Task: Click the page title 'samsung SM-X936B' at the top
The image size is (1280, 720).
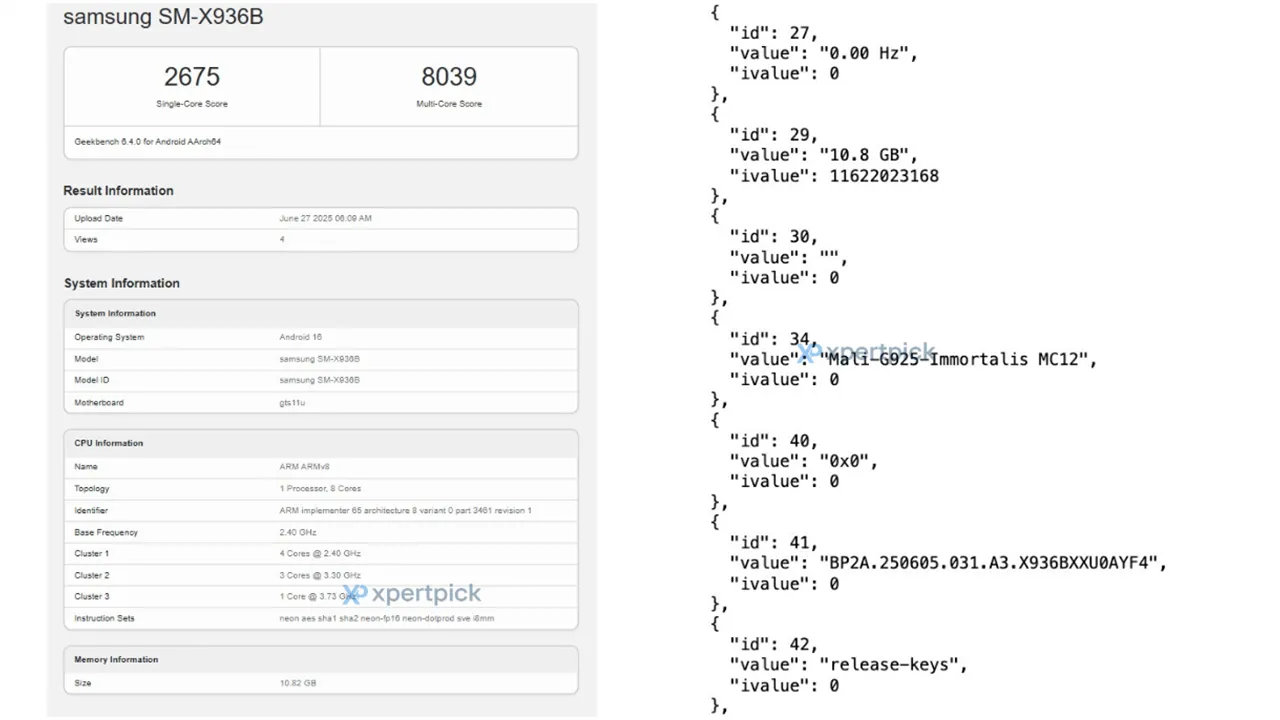Action: click(163, 17)
